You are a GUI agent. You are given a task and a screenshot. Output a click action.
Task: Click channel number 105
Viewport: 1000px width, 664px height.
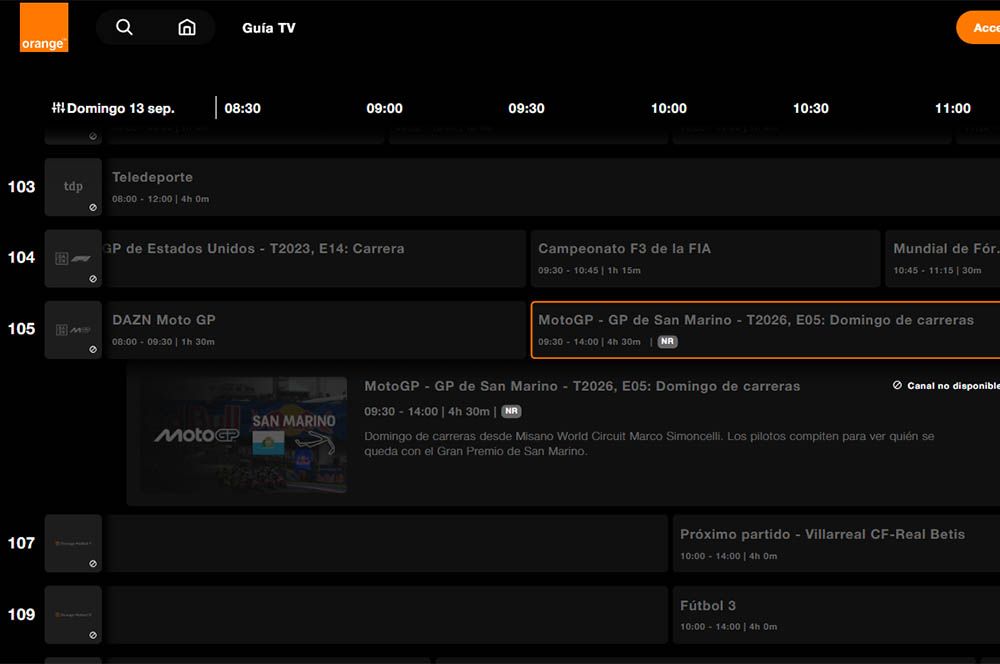tap(21, 329)
